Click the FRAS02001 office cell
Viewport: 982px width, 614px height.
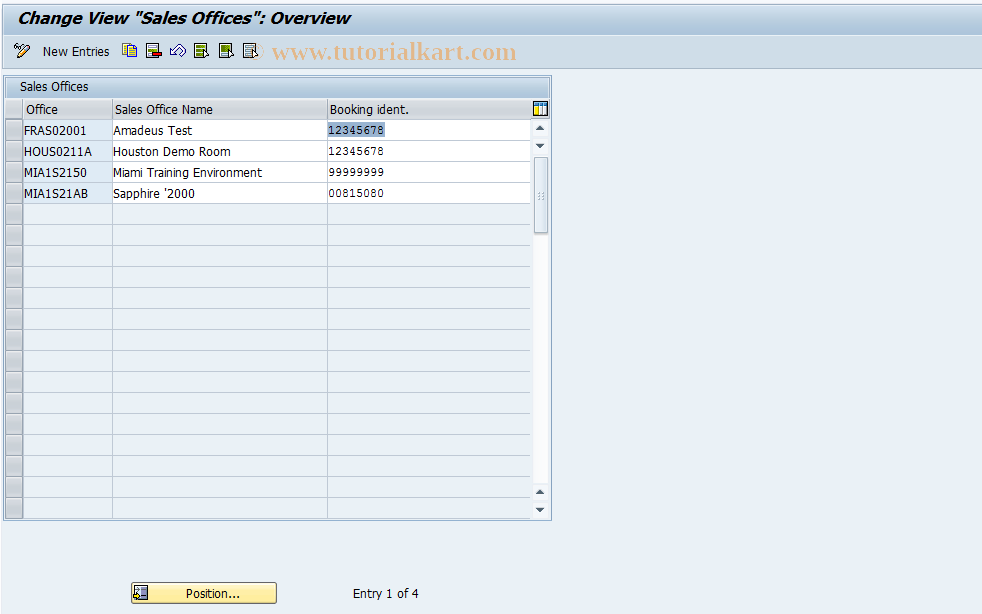point(68,130)
